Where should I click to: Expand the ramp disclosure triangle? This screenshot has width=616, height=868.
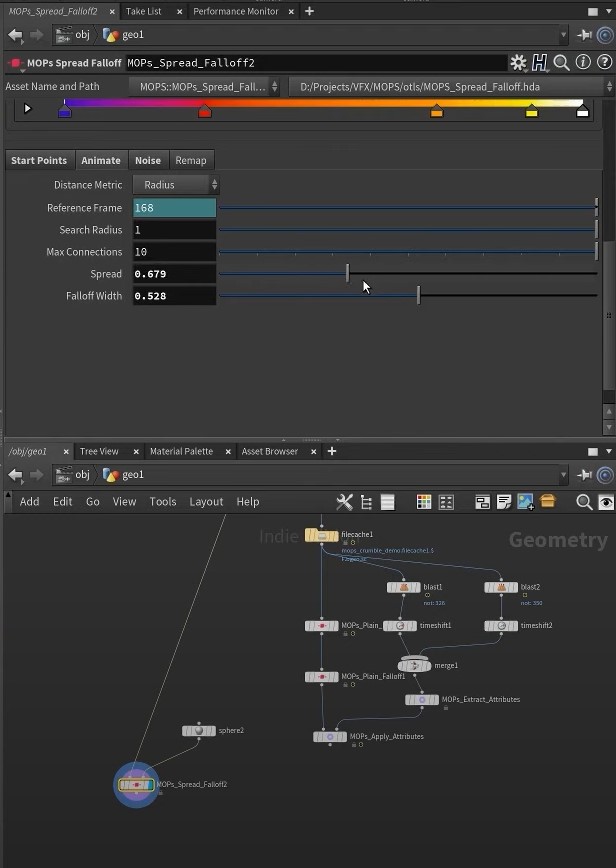27,108
